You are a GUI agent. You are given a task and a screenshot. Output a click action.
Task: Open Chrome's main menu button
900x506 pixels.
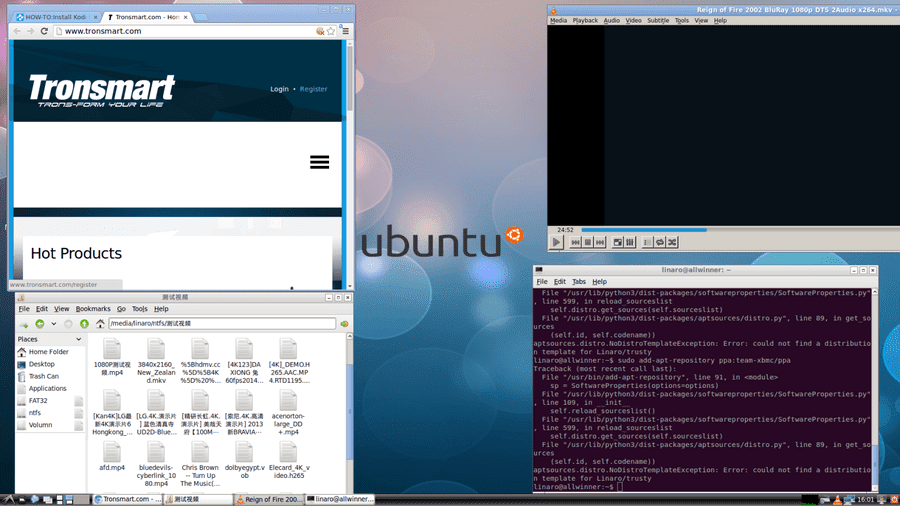point(346,31)
